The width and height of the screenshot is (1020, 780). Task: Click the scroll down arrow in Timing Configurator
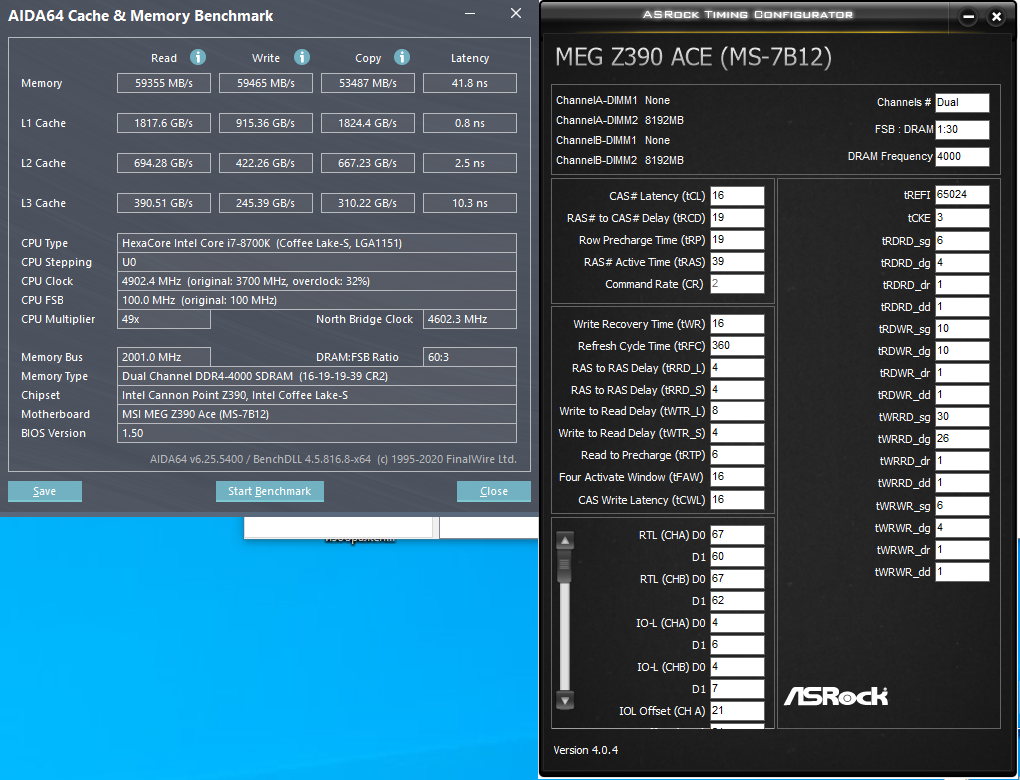[565, 701]
